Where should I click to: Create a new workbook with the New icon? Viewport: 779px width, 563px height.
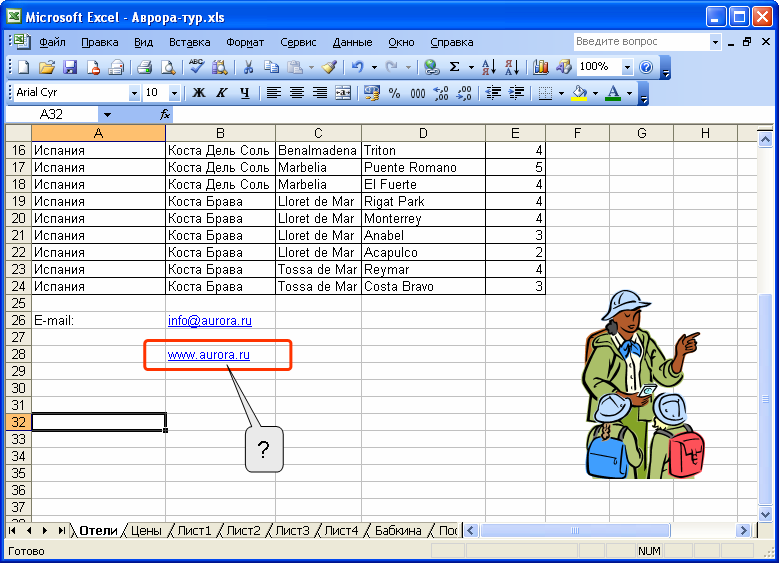[x=23, y=67]
